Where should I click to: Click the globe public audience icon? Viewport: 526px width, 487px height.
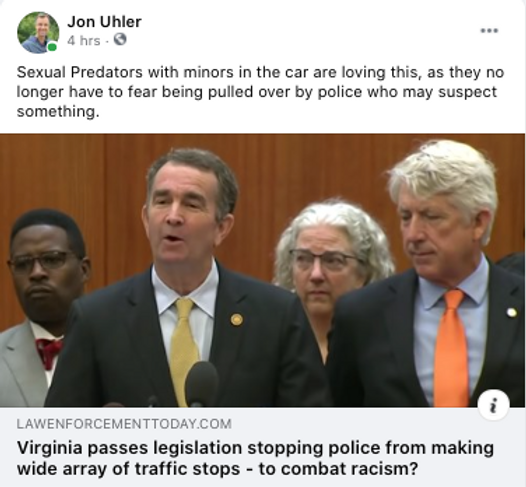coord(120,40)
